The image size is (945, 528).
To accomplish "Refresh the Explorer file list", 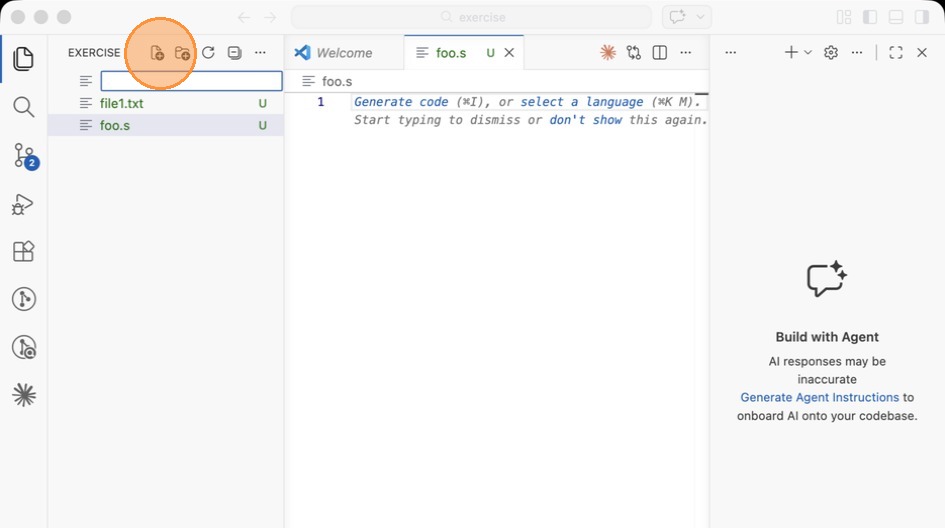I will pyautogui.click(x=208, y=53).
